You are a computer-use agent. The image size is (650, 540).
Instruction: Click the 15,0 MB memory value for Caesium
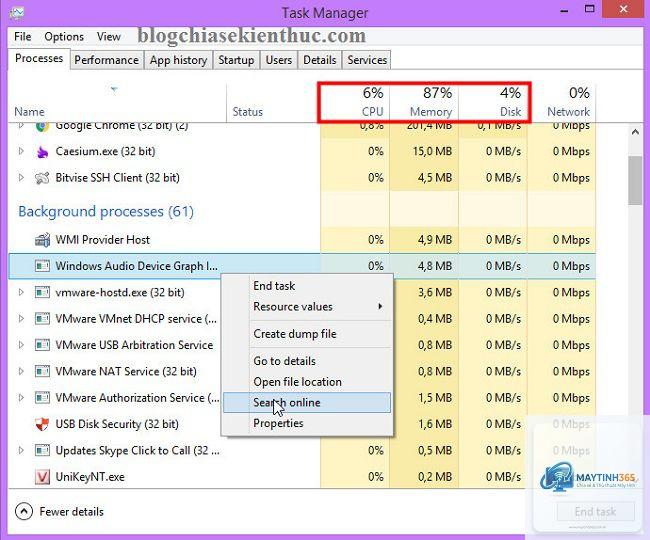click(432, 152)
